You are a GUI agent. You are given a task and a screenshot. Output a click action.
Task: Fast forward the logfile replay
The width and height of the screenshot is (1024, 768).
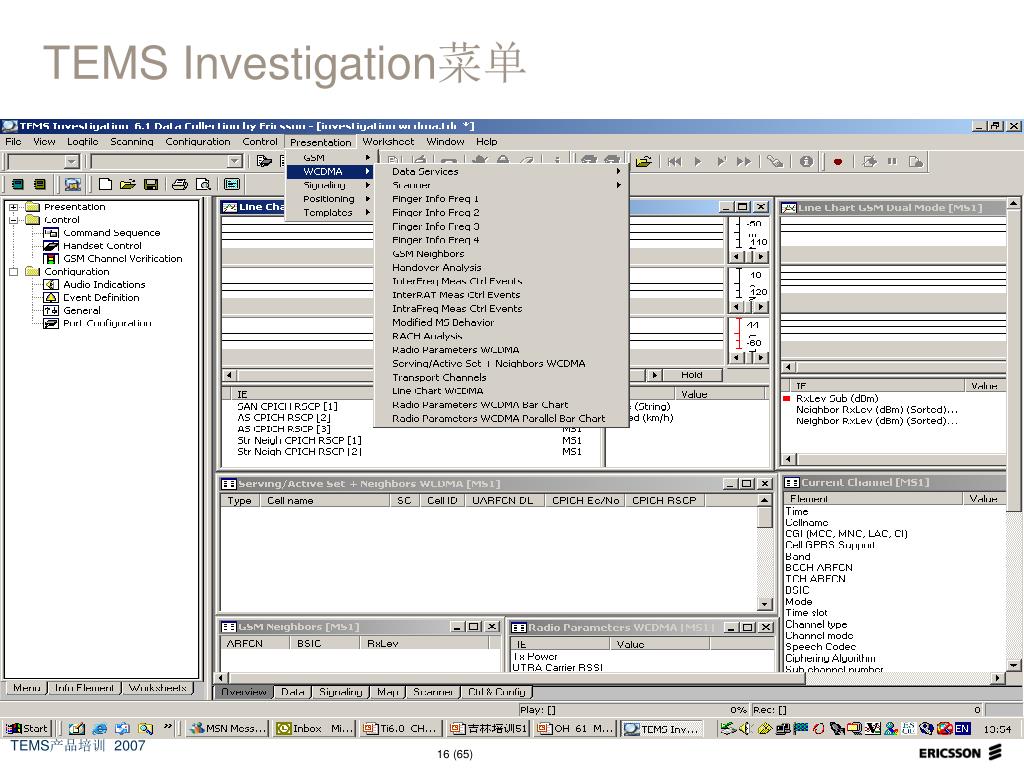(744, 161)
